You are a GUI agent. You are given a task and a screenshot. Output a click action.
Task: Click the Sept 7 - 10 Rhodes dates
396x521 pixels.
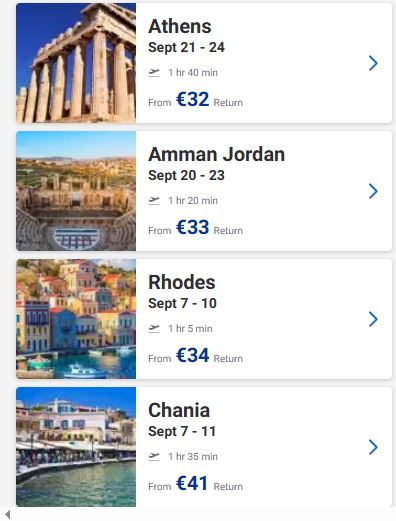pyautogui.click(x=182, y=303)
